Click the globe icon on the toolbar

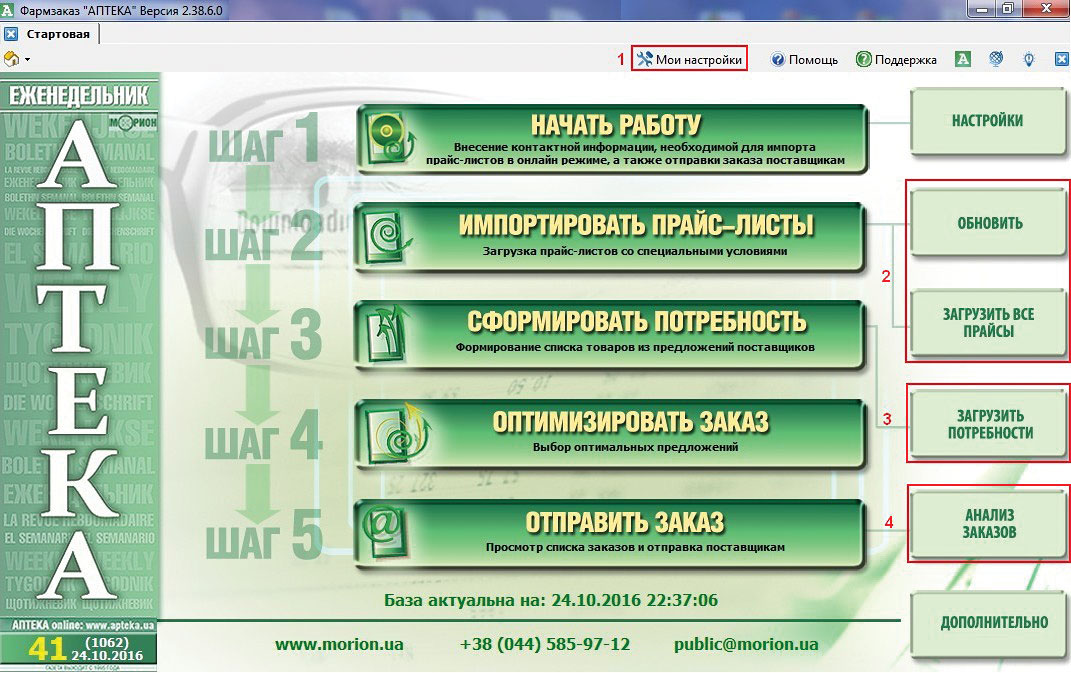click(996, 60)
